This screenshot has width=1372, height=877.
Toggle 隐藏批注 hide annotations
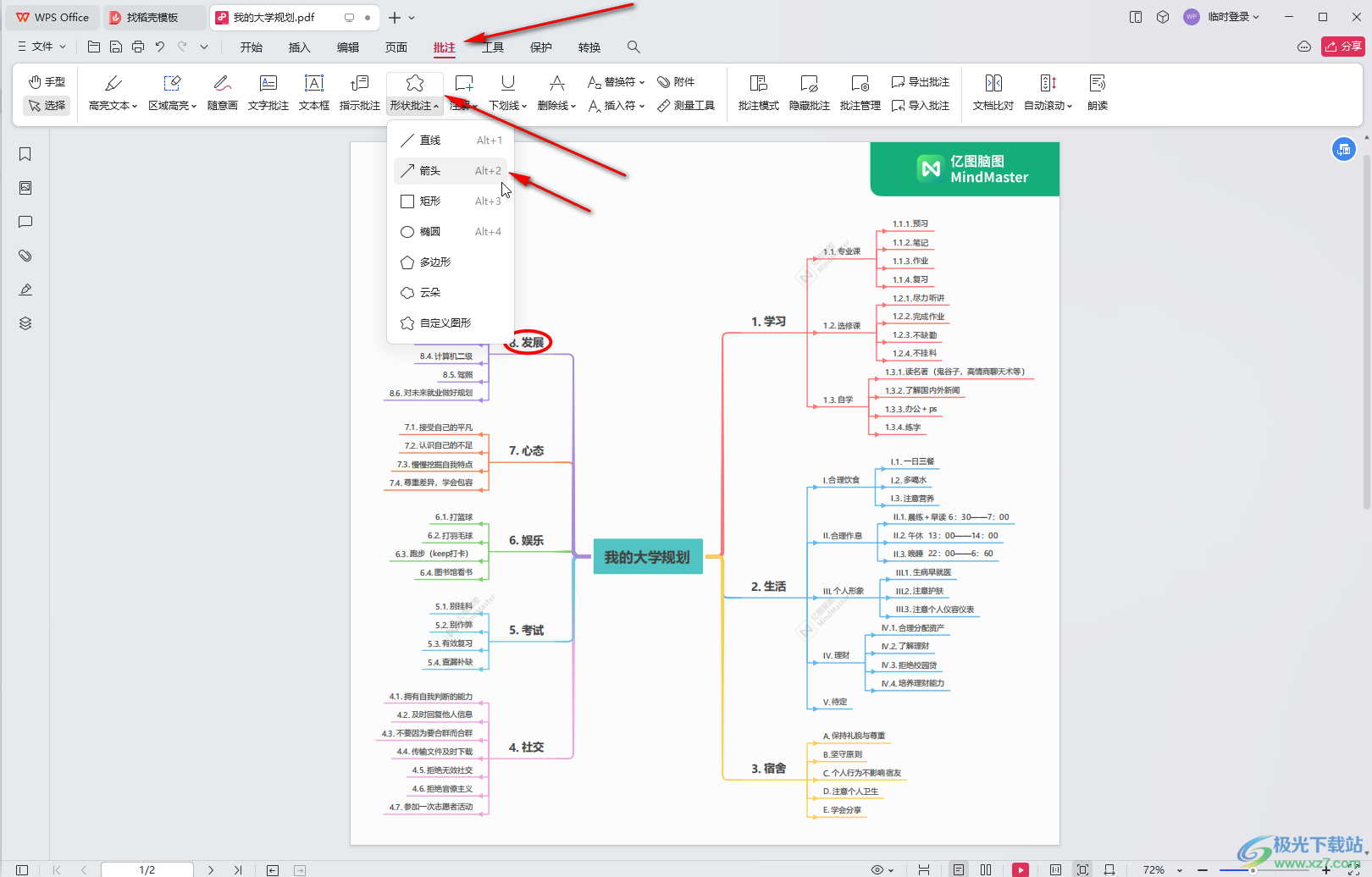click(809, 92)
